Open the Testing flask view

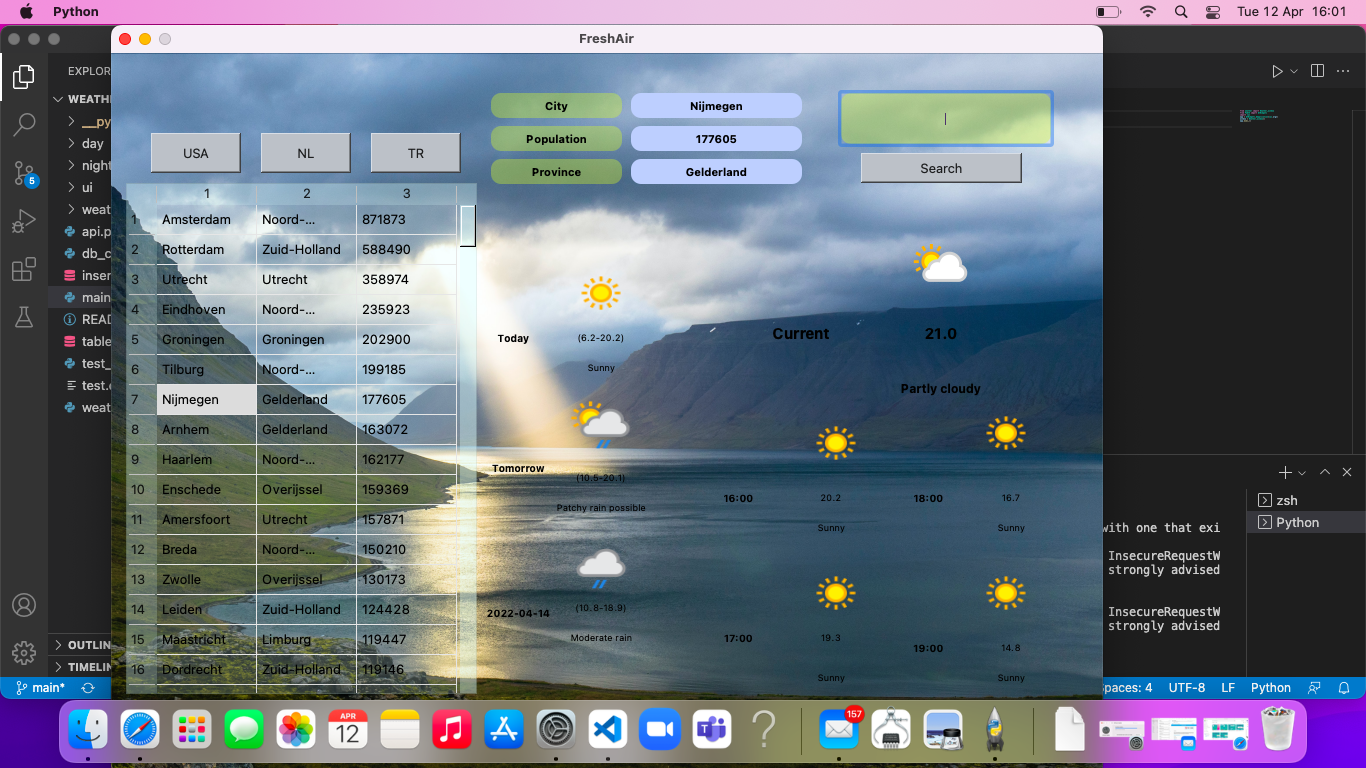pyautogui.click(x=24, y=317)
